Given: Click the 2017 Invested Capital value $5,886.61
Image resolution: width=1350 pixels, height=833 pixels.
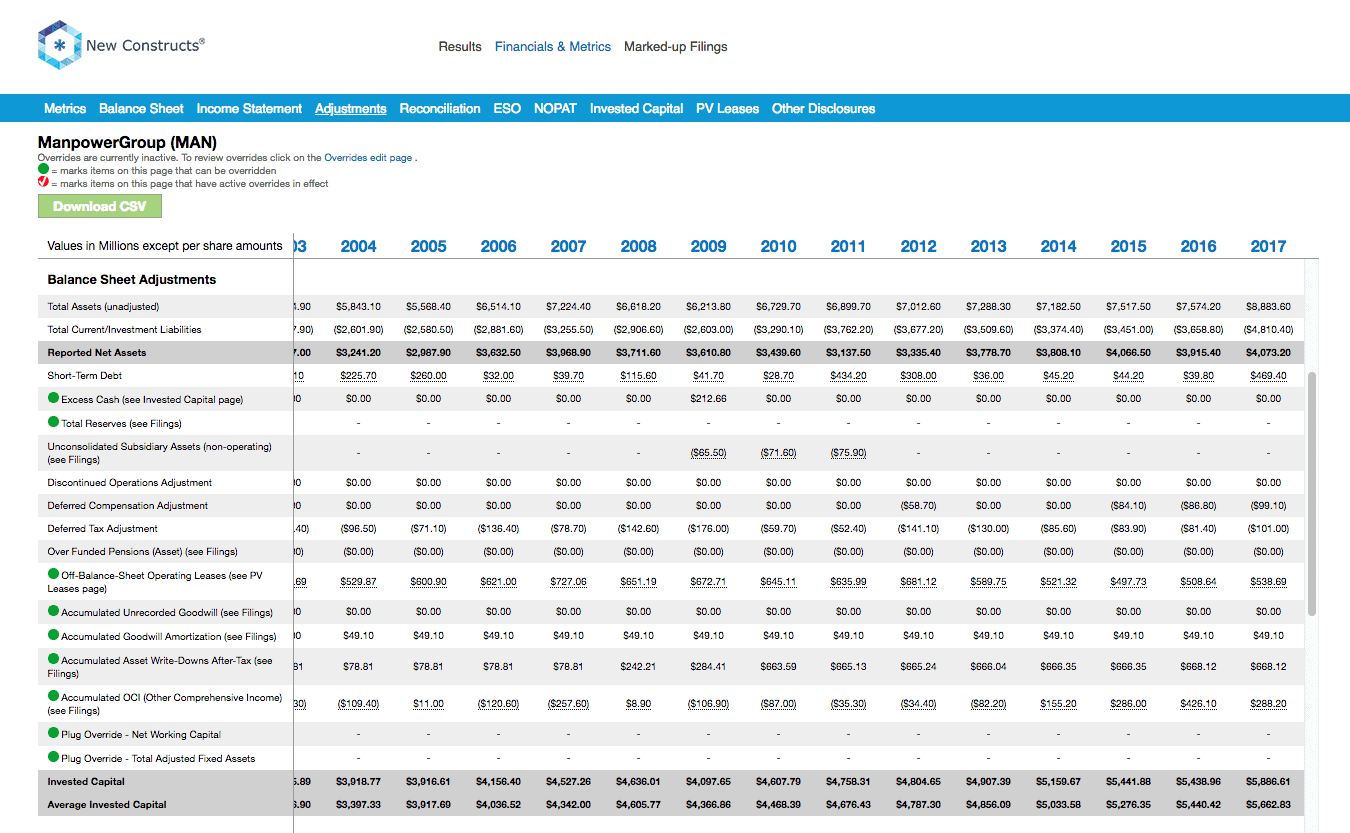Looking at the screenshot, I should tap(1268, 782).
